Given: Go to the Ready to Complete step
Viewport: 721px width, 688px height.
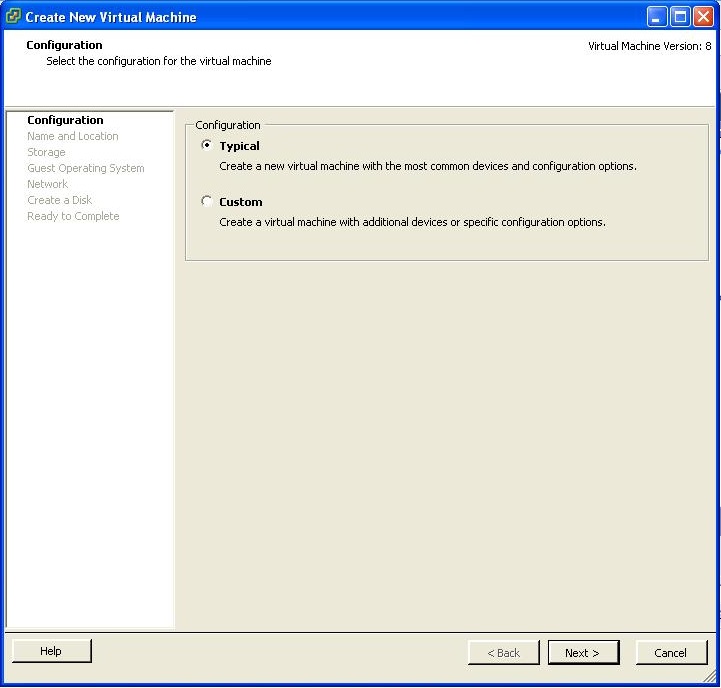Looking at the screenshot, I should point(73,216).
